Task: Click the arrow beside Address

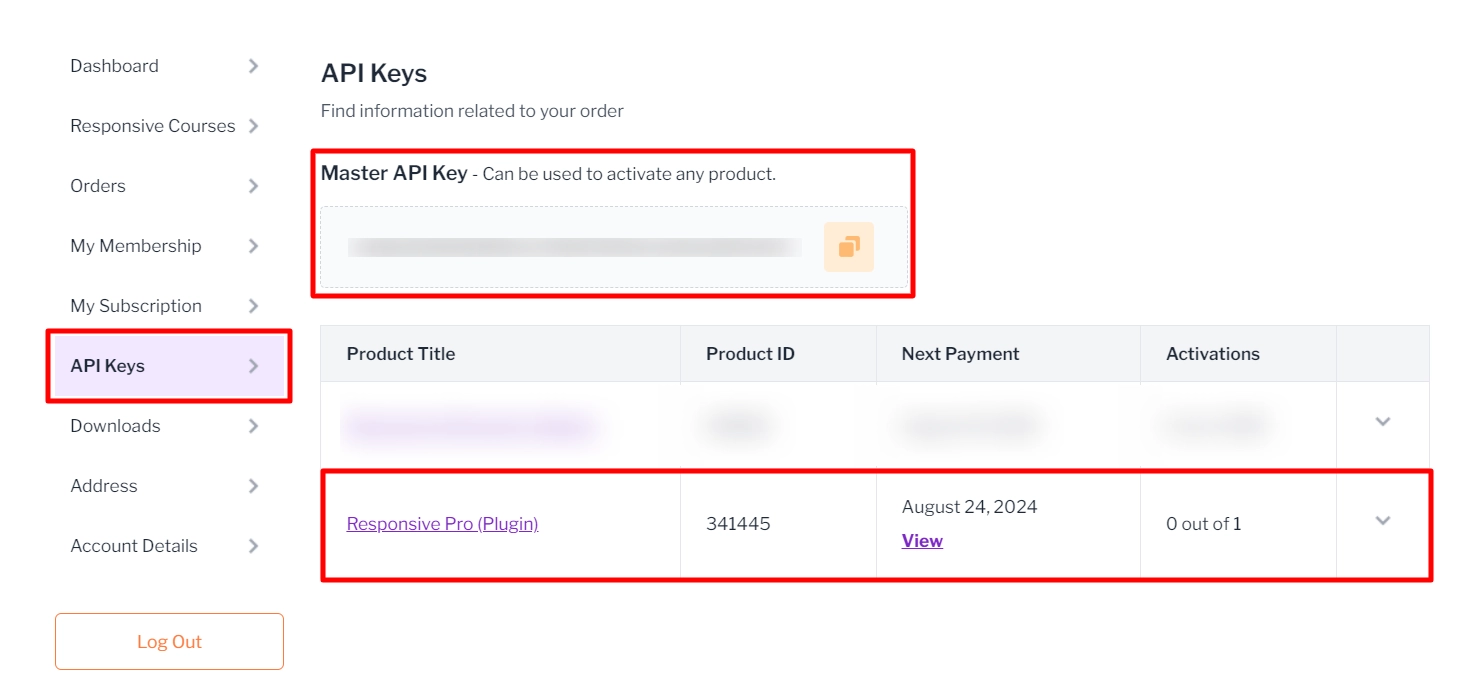Action: [254, 486]
